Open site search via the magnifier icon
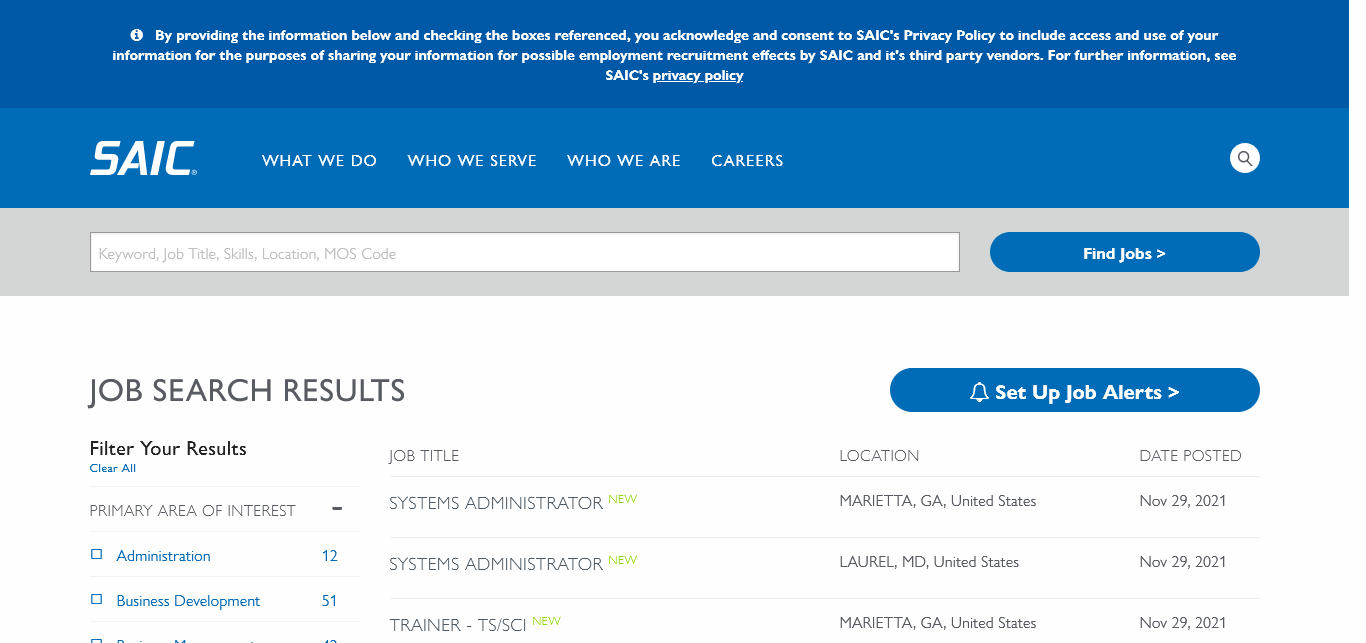This screenshot has width=1366, height=643. pos(1244,158)
